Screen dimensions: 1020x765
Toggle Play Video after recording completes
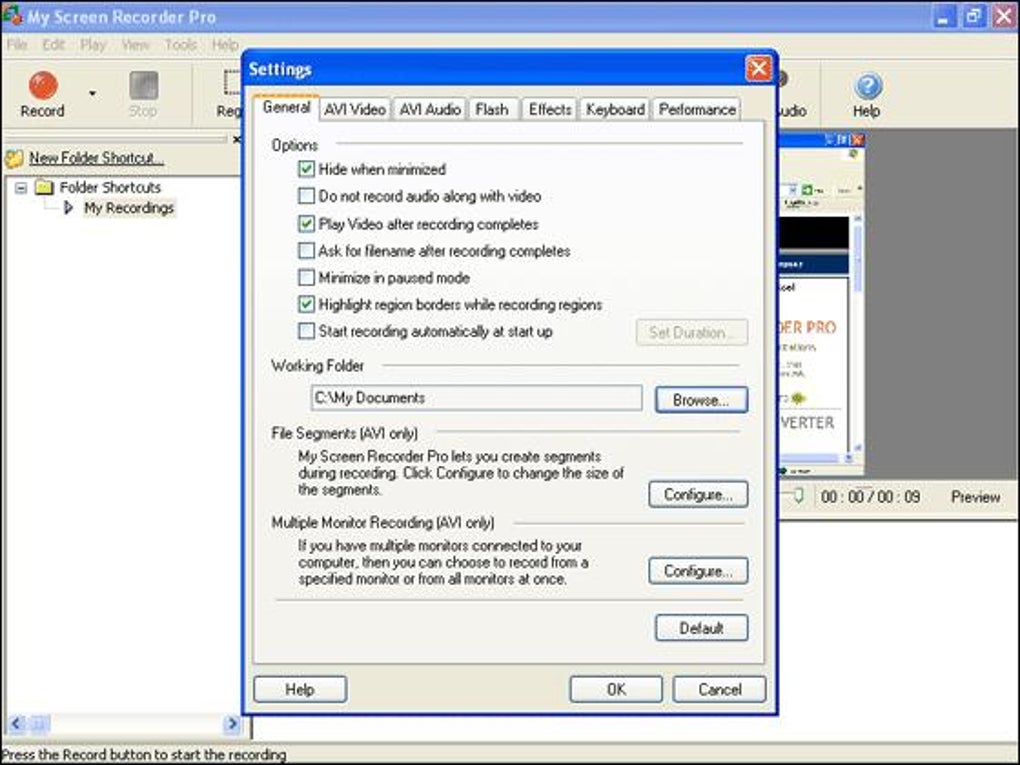pos(306,224)
